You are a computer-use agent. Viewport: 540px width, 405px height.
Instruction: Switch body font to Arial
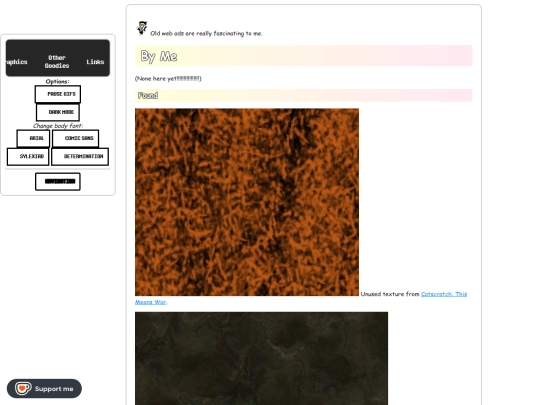pos(33,138)
